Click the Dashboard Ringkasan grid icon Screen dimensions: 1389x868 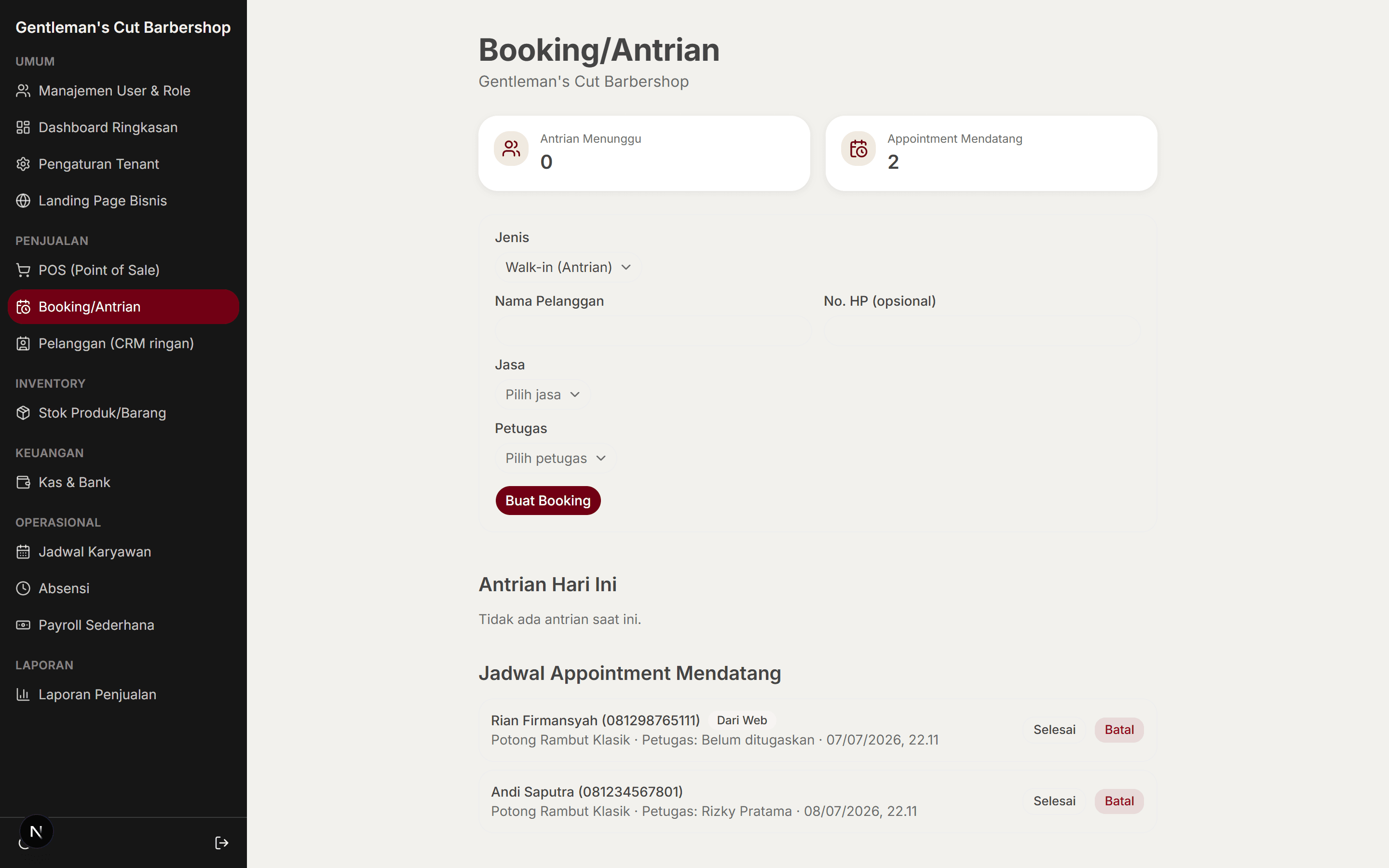click(x=23, y=127)
